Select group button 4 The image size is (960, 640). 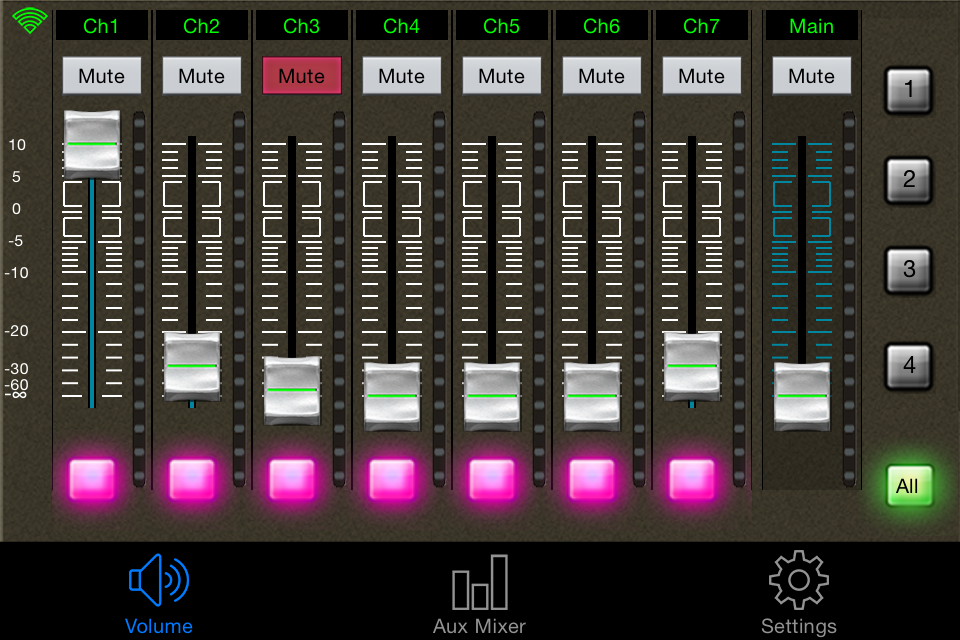[x=909, y=366]
